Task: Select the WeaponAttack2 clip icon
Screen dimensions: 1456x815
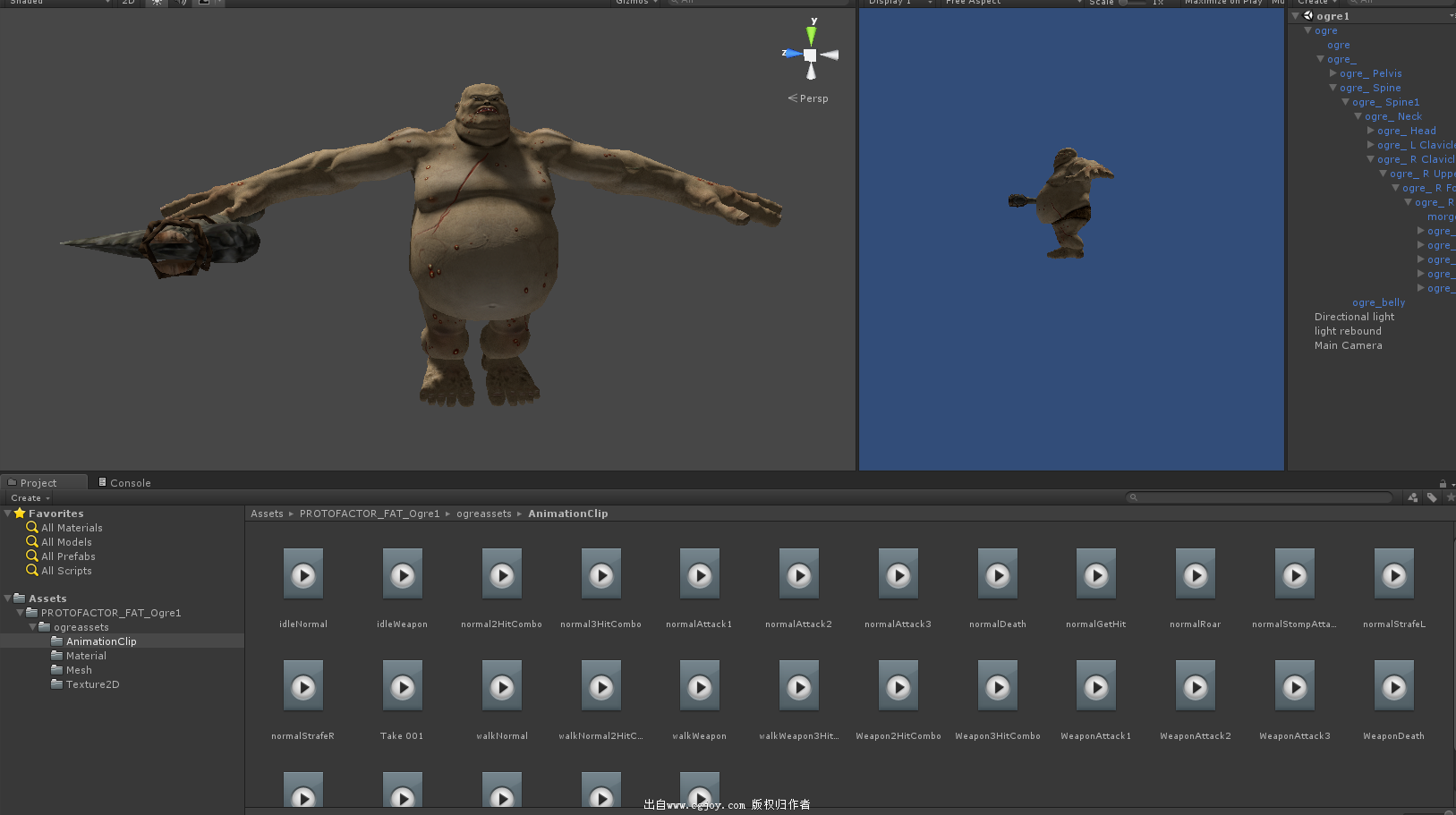Action: coord(1196,685)
